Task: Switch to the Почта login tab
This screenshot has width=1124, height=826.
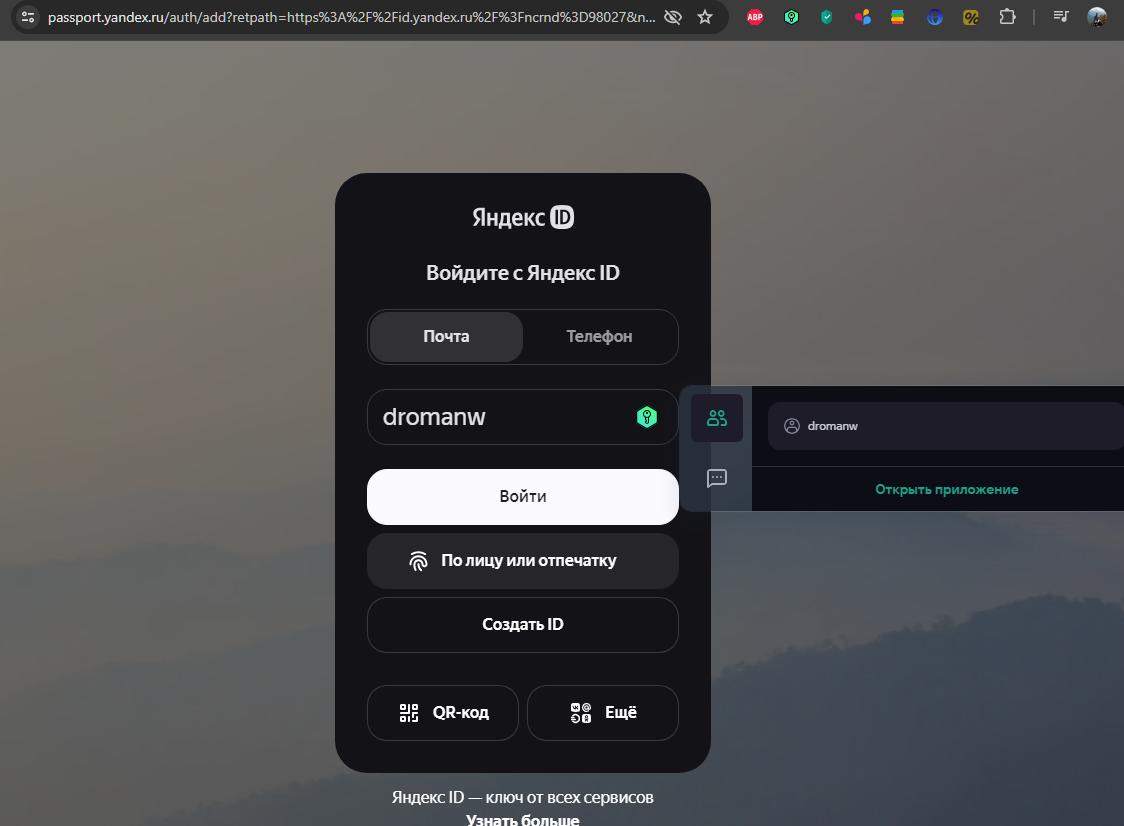Action: tap(446, 336)
